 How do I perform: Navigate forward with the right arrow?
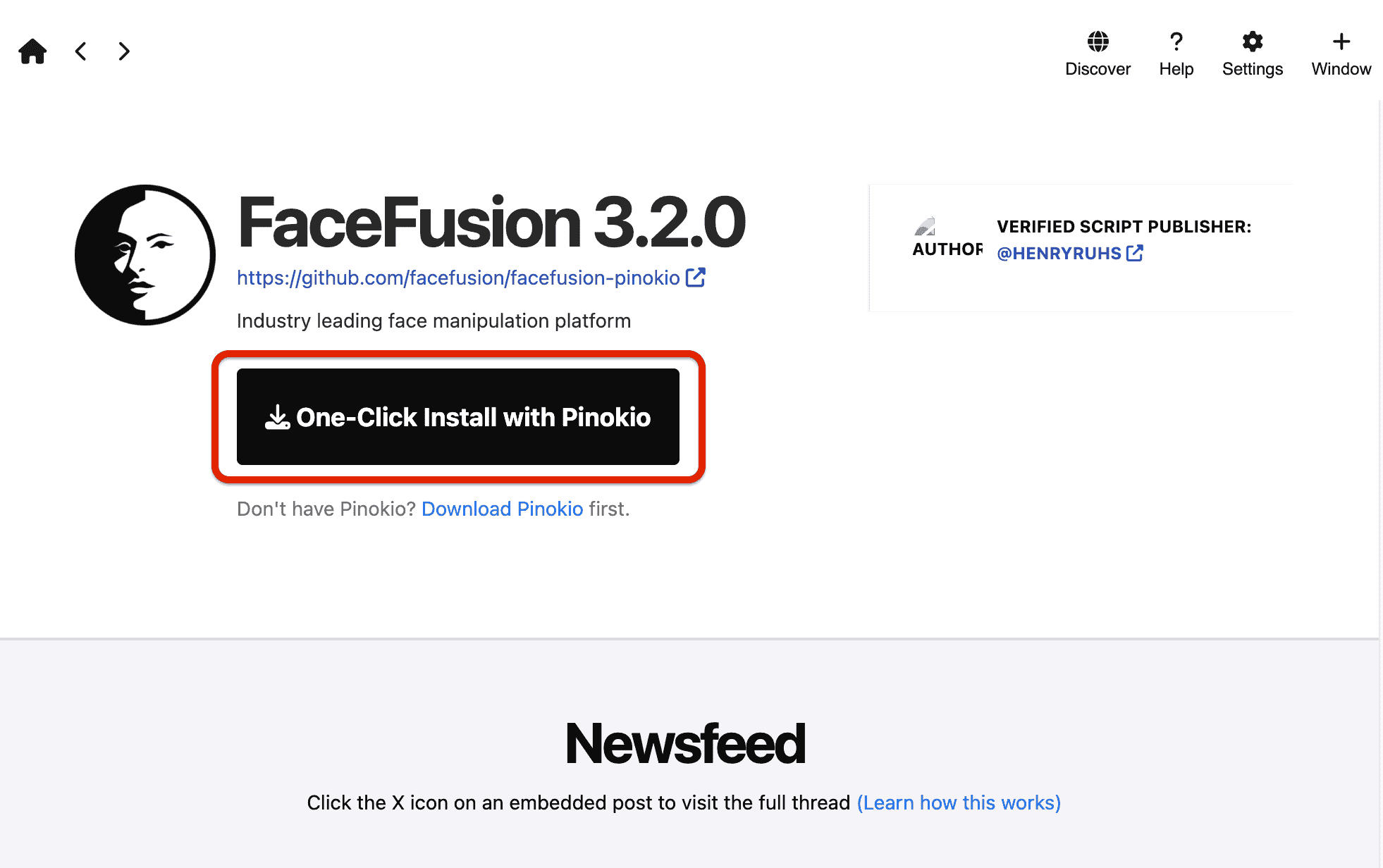(124, 51)
